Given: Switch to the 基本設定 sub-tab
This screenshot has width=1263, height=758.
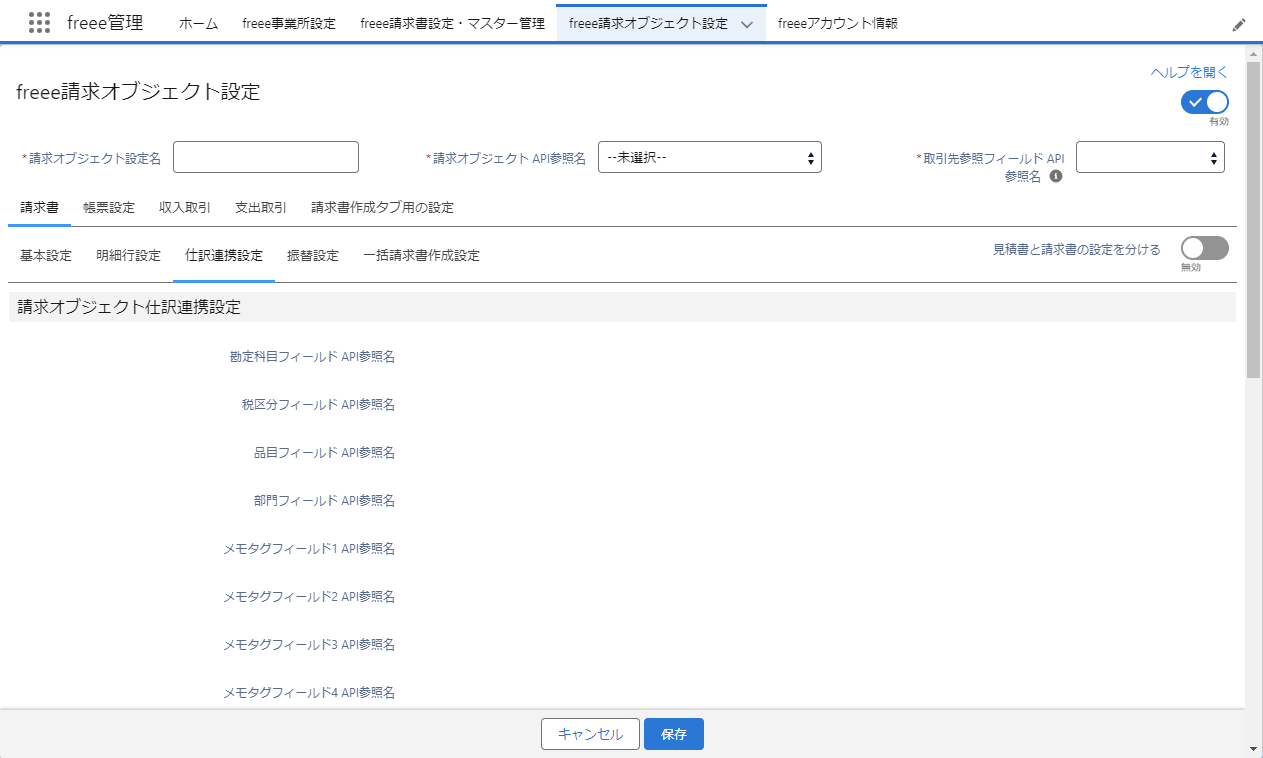Looking at the screenshot, I should (46, 256).
